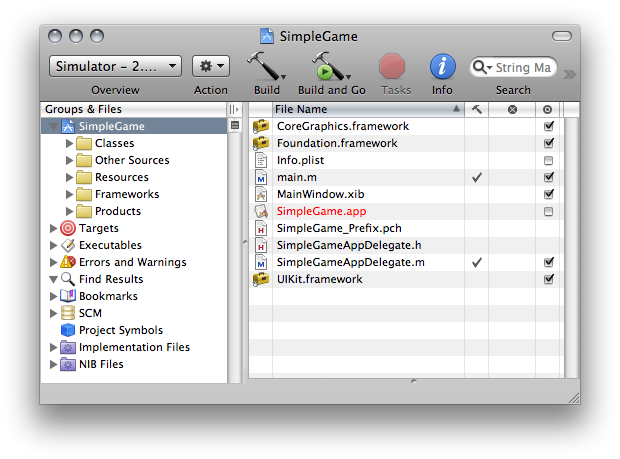Click the SimpleGame document icon in title bar

click(x=267, y=36)
